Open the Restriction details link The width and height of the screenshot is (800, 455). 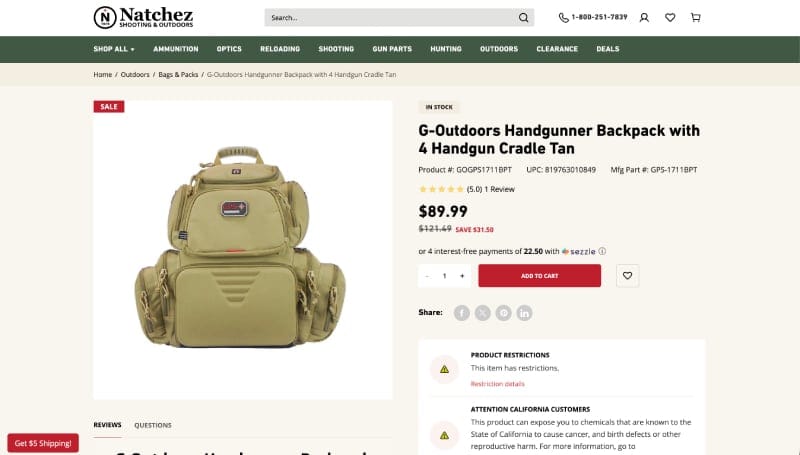pyautogui.click(x=497, y=384)
